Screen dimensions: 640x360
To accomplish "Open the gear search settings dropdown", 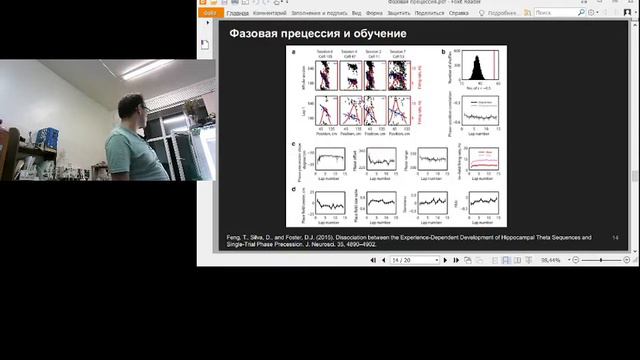I will coord(593,13).
